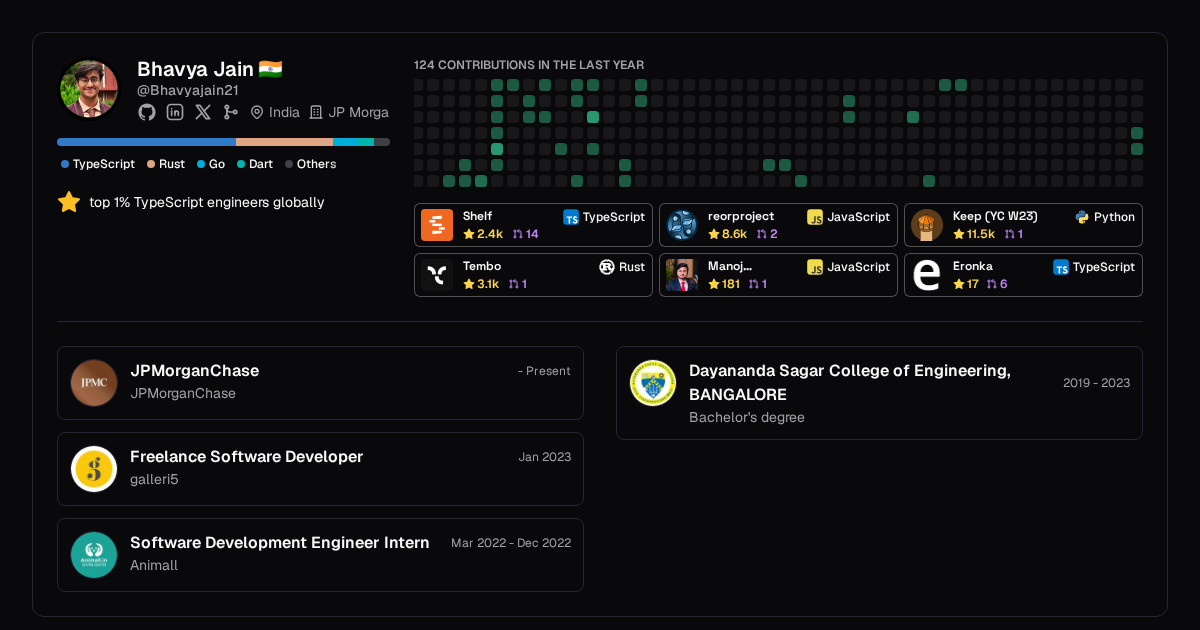Click the "2019 - 2023" education dates
Image resolution: width=1200 pixels, height=630 pixels.
pos(1097,383)
